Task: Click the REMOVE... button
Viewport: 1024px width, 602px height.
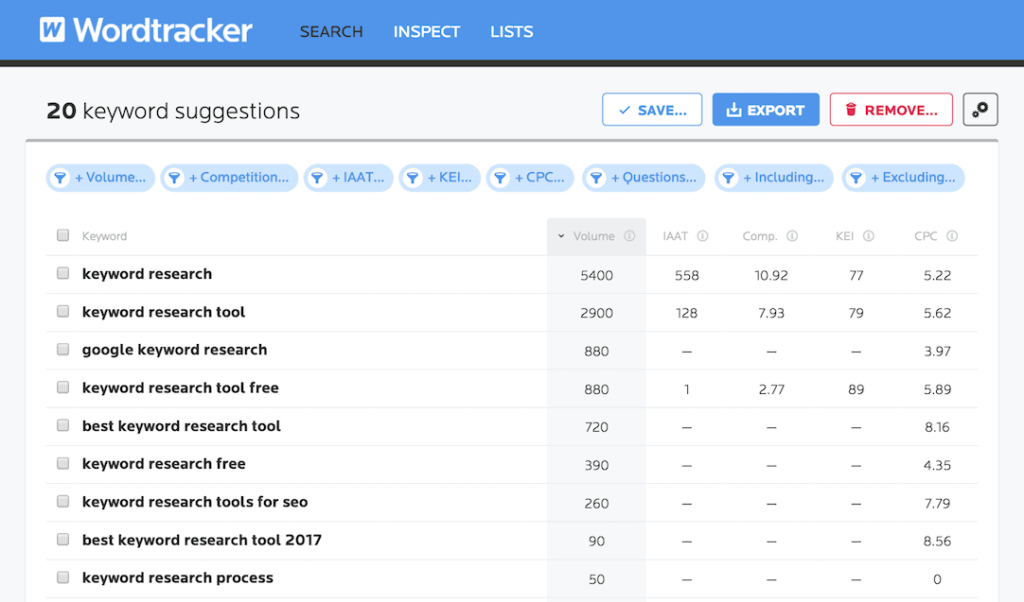Action: pyautogui.click(x=891, y=110)
